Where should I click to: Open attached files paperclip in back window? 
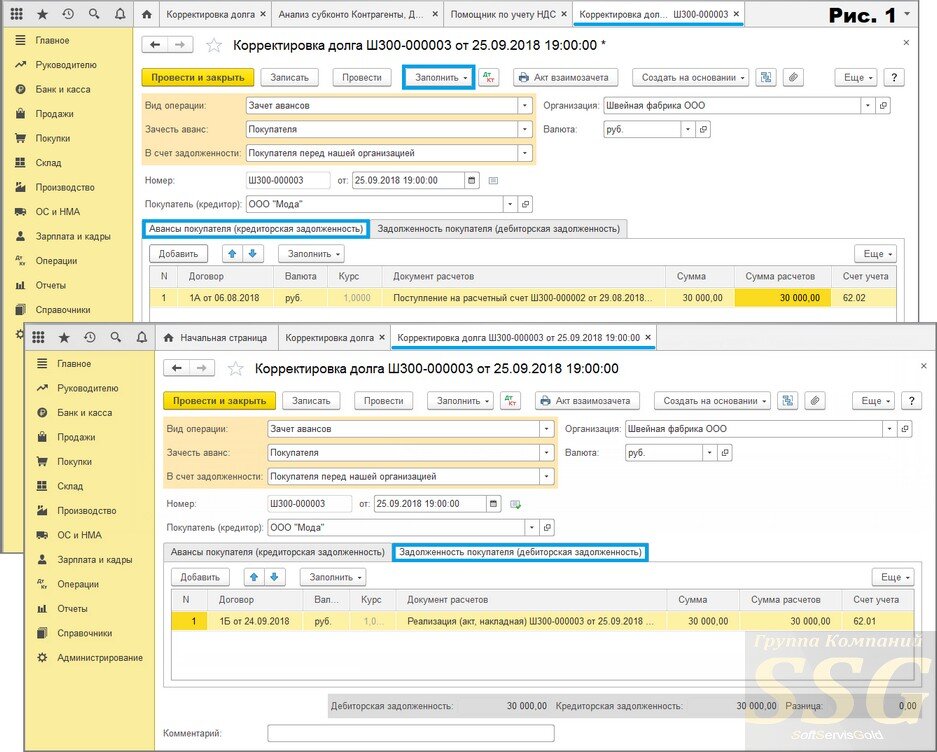point(793,77)
